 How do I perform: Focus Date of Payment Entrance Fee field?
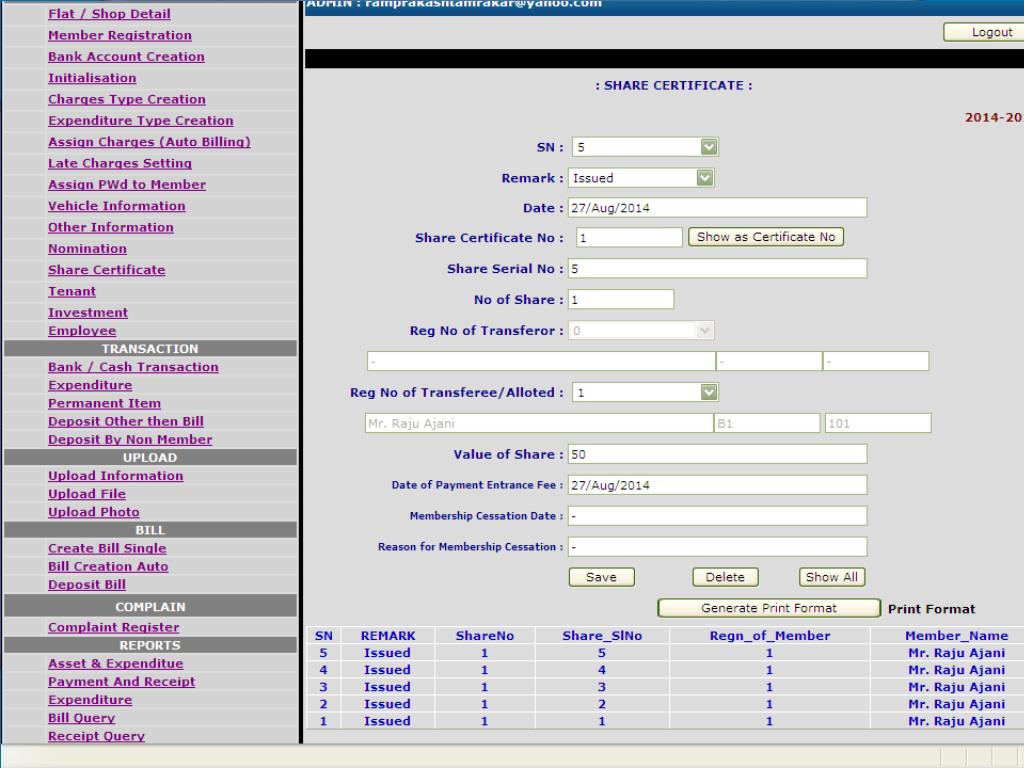(x=717, y=485)
